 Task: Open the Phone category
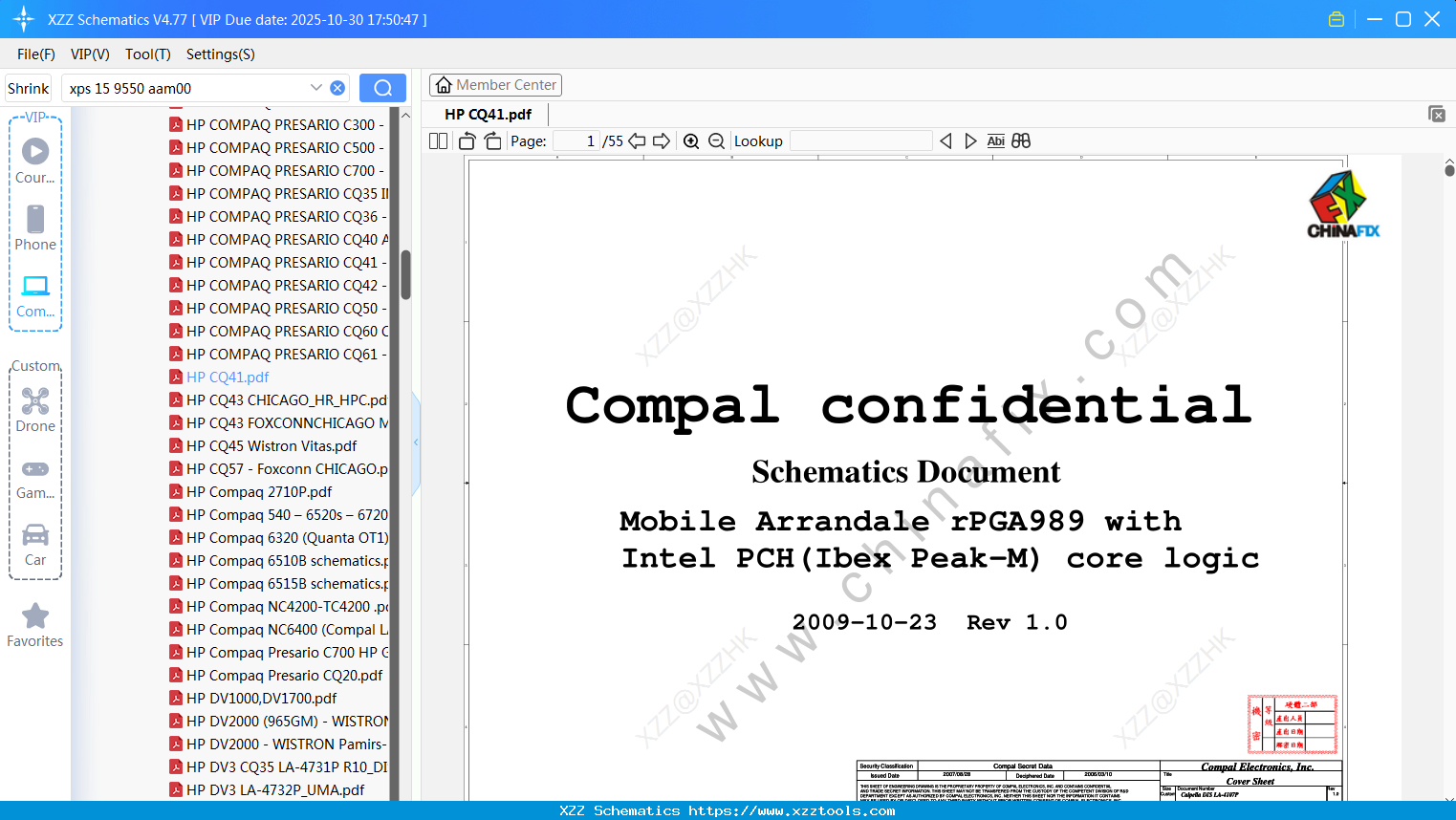tap(35, 227)
